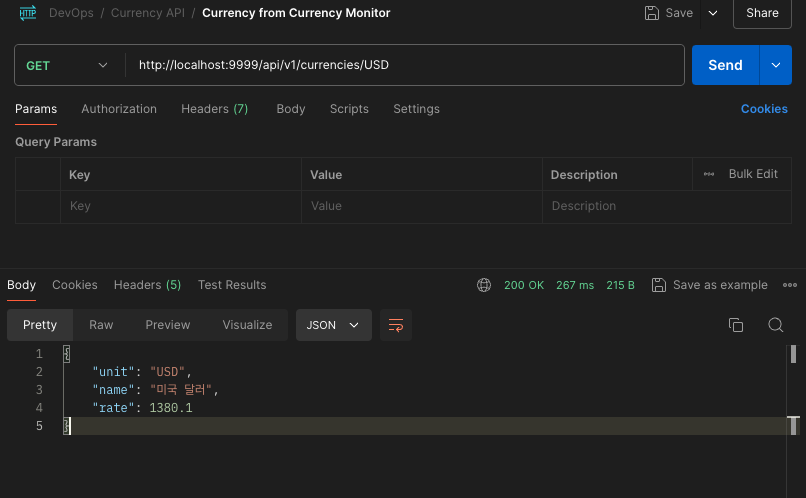
Task: Open the Scripts tab
Action: click(x=349, y=109)
